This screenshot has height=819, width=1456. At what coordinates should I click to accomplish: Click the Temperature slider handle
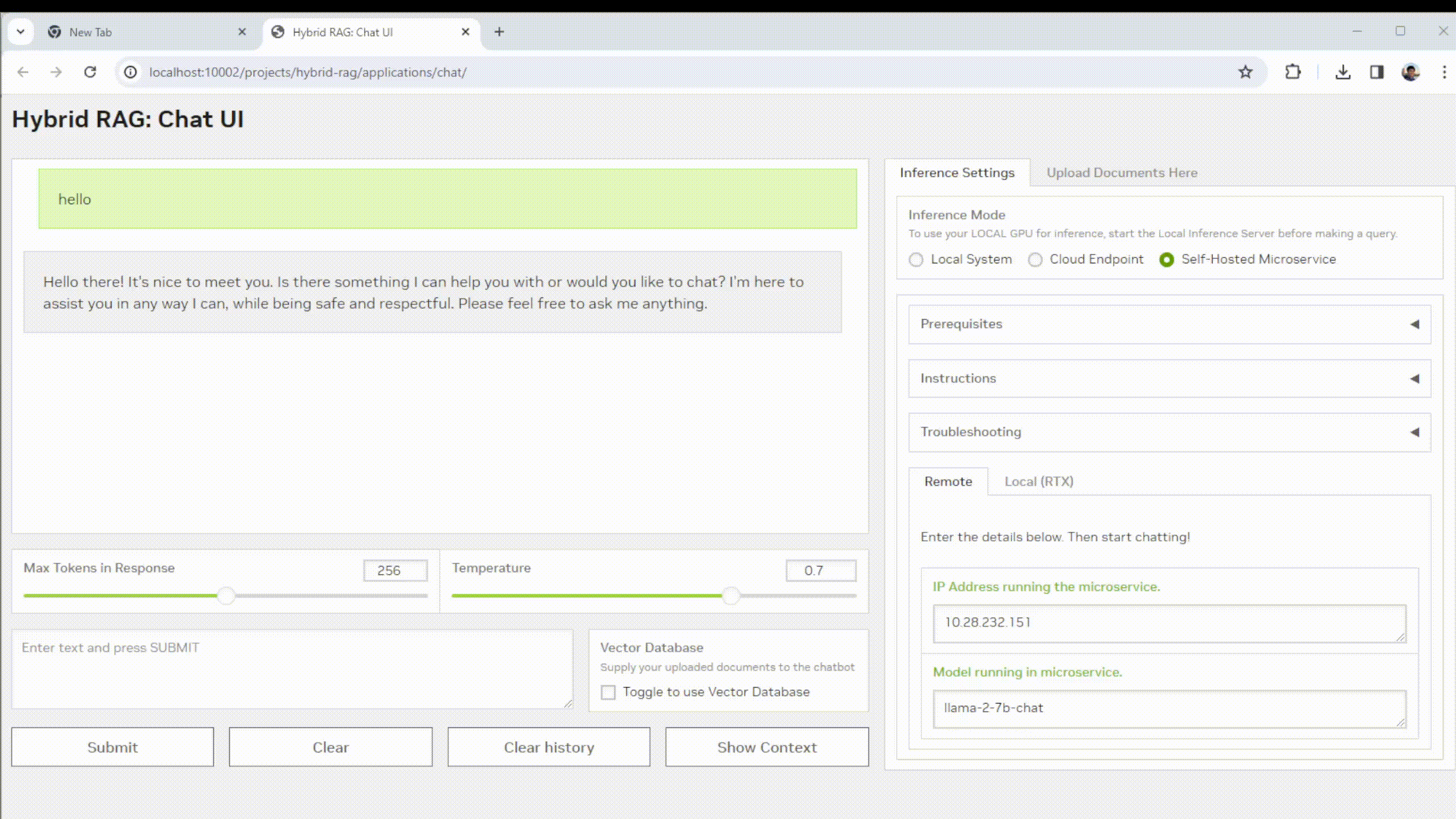731,596
